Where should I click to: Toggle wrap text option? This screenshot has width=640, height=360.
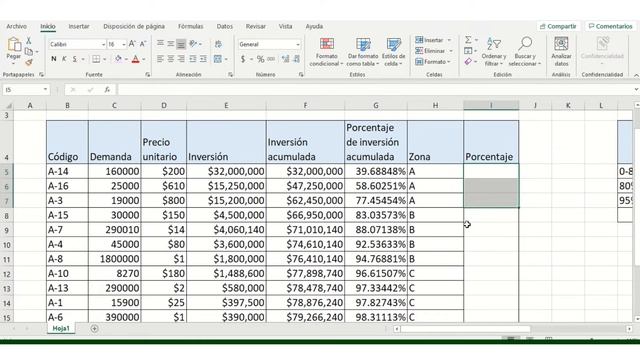(218, 43)
